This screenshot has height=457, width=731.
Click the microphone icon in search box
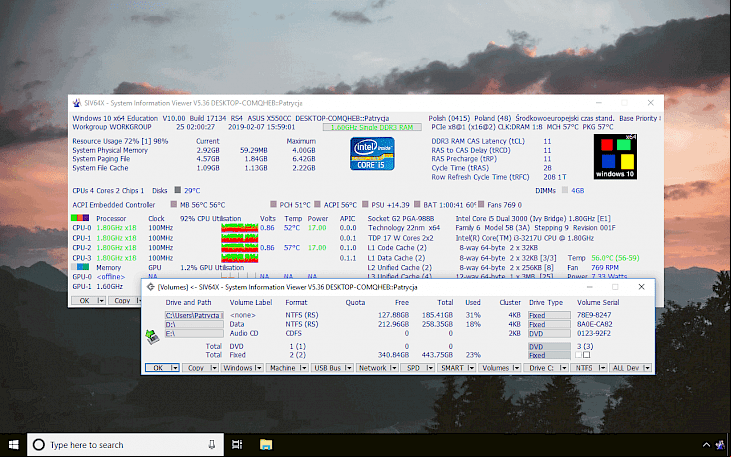click(x=212, y=445)
